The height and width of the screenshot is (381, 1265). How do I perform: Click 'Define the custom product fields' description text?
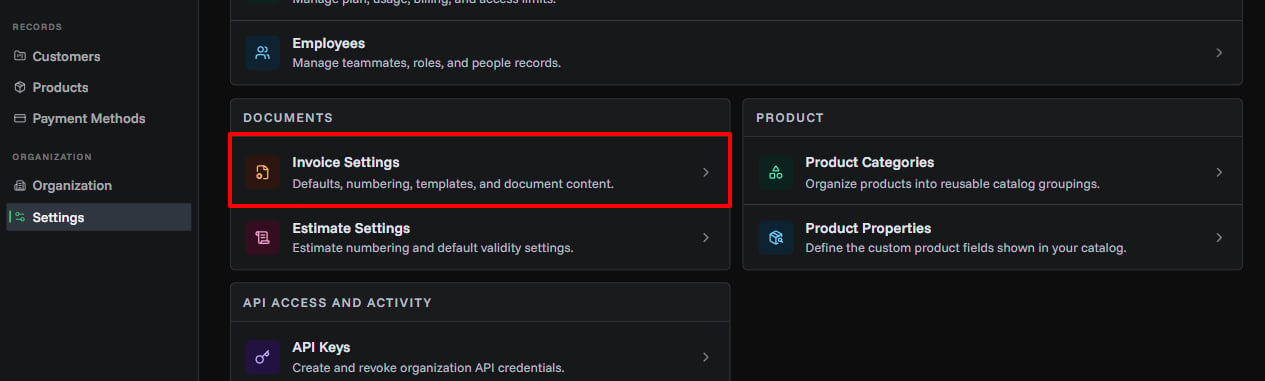coord(966,248)
